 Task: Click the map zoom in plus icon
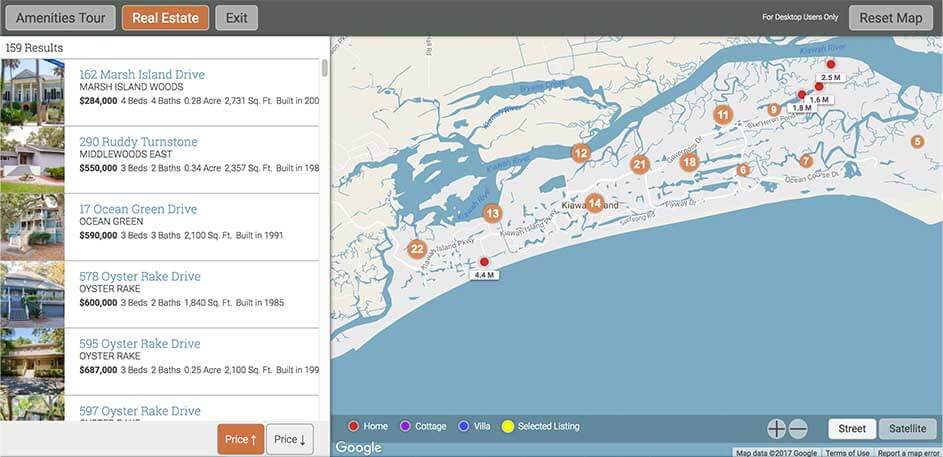pos(776,429)
